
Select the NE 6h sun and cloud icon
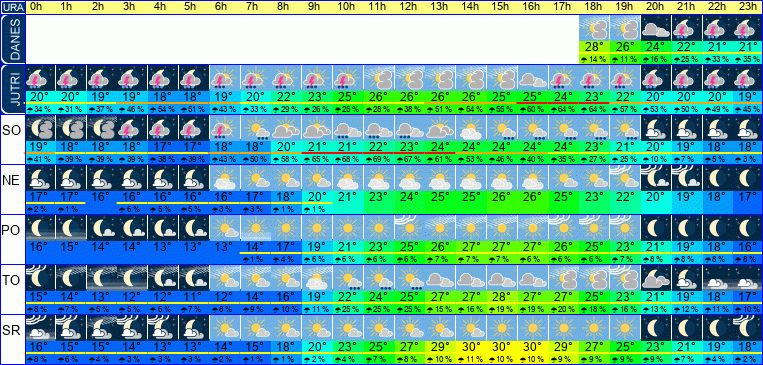coord(224,178)
